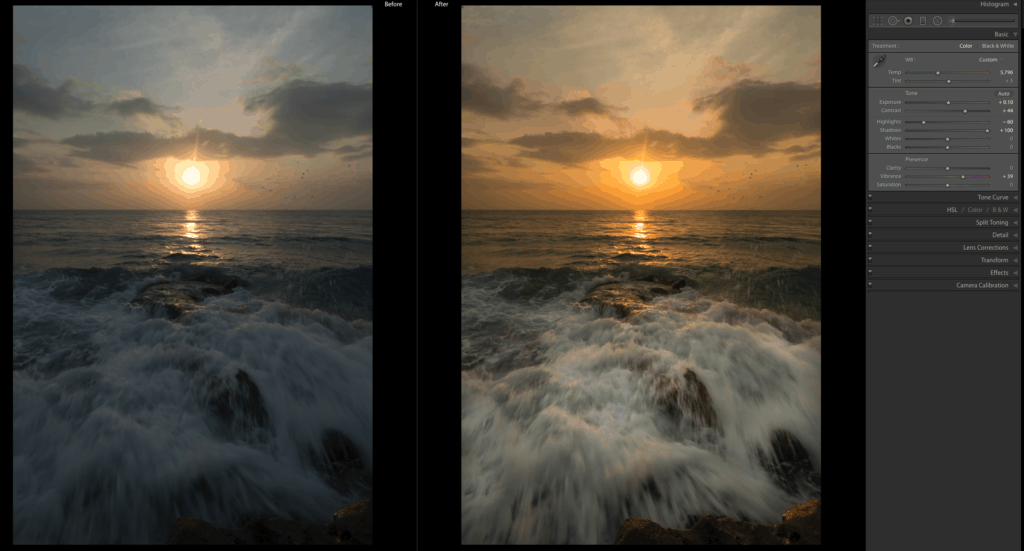The height and width of the screenshot is (551, 1024).
Task: Expand the Effects panel
Action: (x=1015, y=272)
